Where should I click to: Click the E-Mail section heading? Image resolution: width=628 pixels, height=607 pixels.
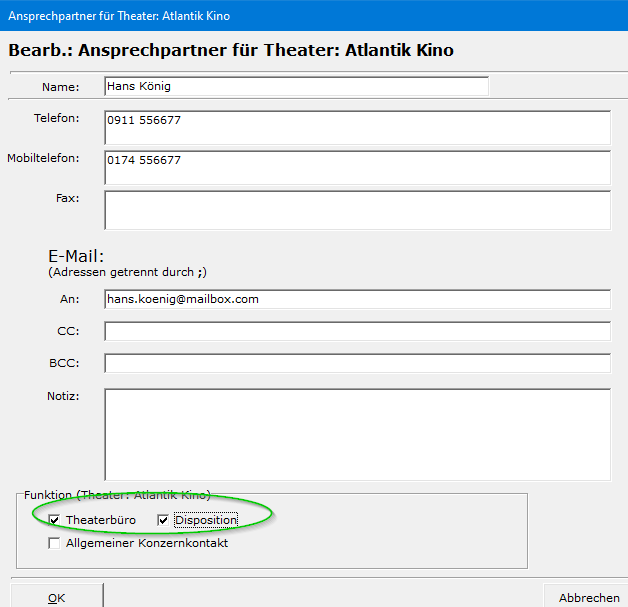(x=76, y=256)
